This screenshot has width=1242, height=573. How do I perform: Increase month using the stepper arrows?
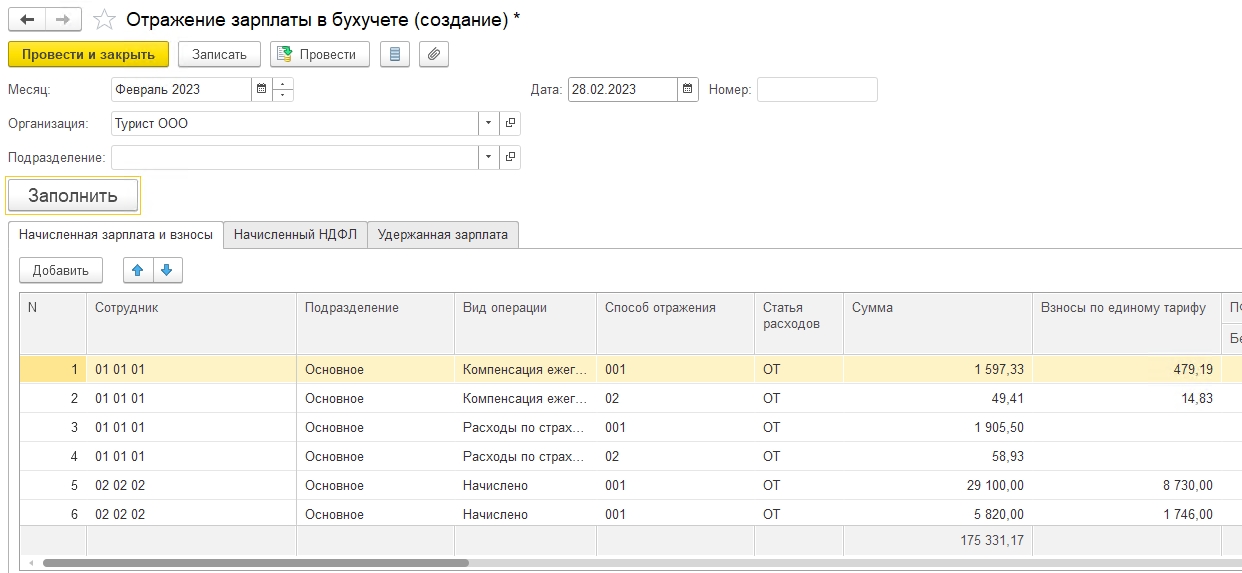pos(283,84)
